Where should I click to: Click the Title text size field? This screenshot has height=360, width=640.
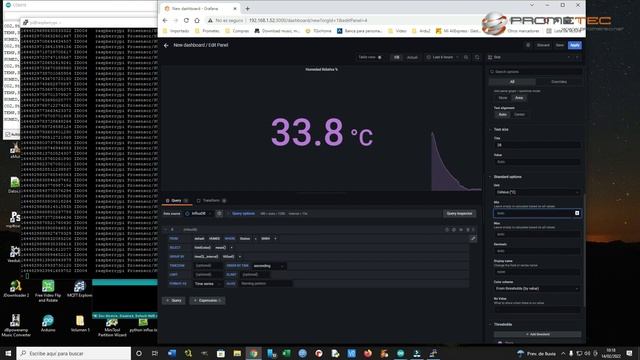coord(537,145)
